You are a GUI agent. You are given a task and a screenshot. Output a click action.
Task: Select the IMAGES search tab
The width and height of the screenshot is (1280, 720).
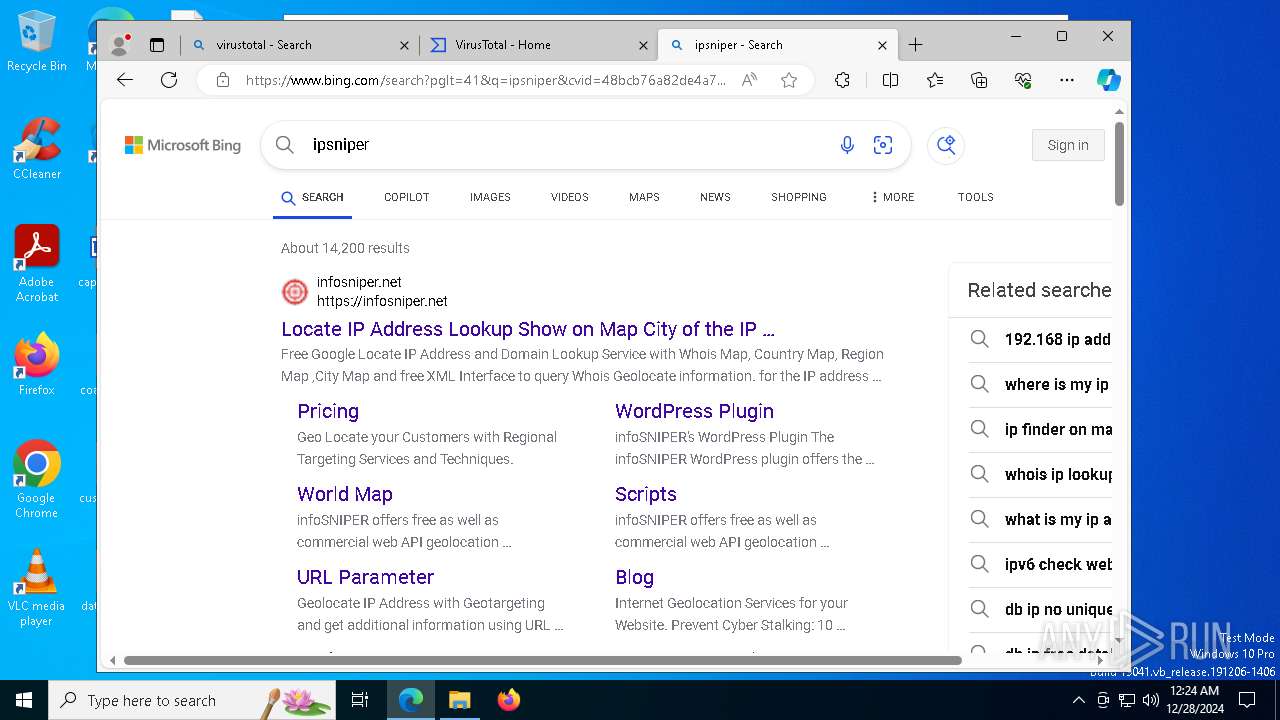coord(490,197)
